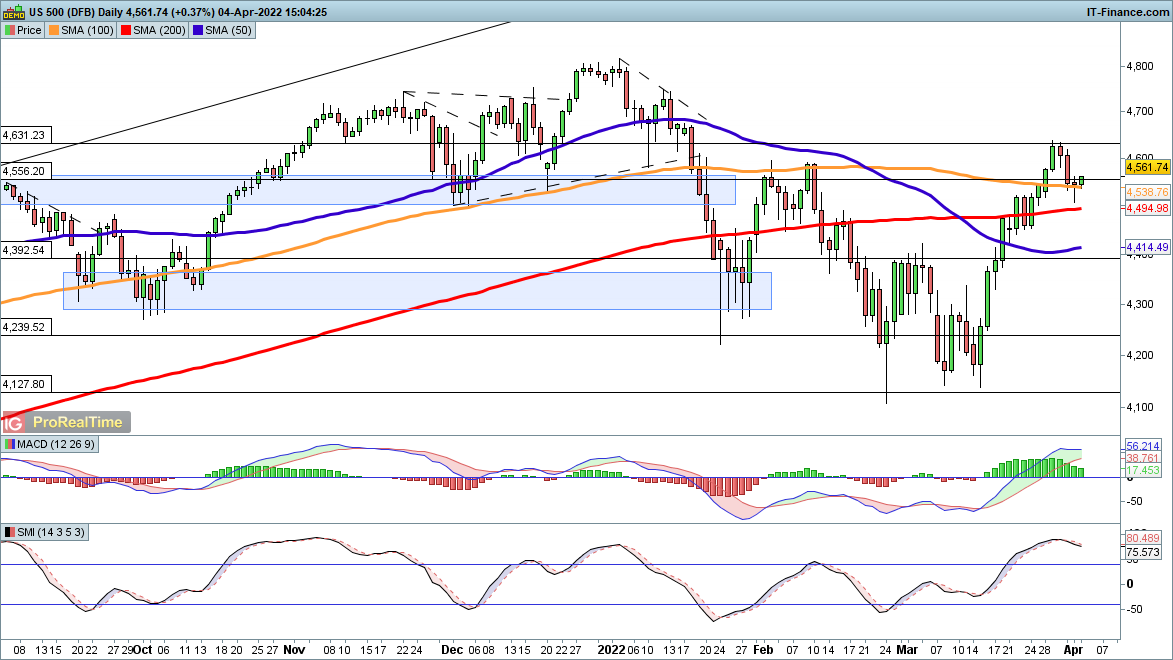Image resolution: width=1173 pixels, height=660 pixels.
Task: Select the SMA (50) legend label
Action: pos(228,31)
